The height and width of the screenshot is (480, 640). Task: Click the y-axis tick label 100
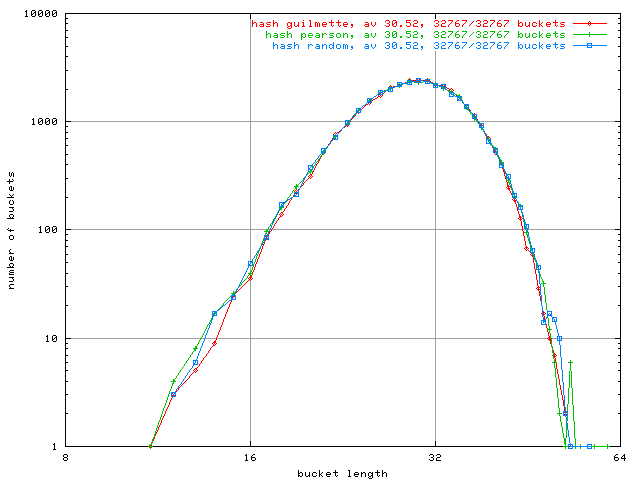(x=46, y=230)
